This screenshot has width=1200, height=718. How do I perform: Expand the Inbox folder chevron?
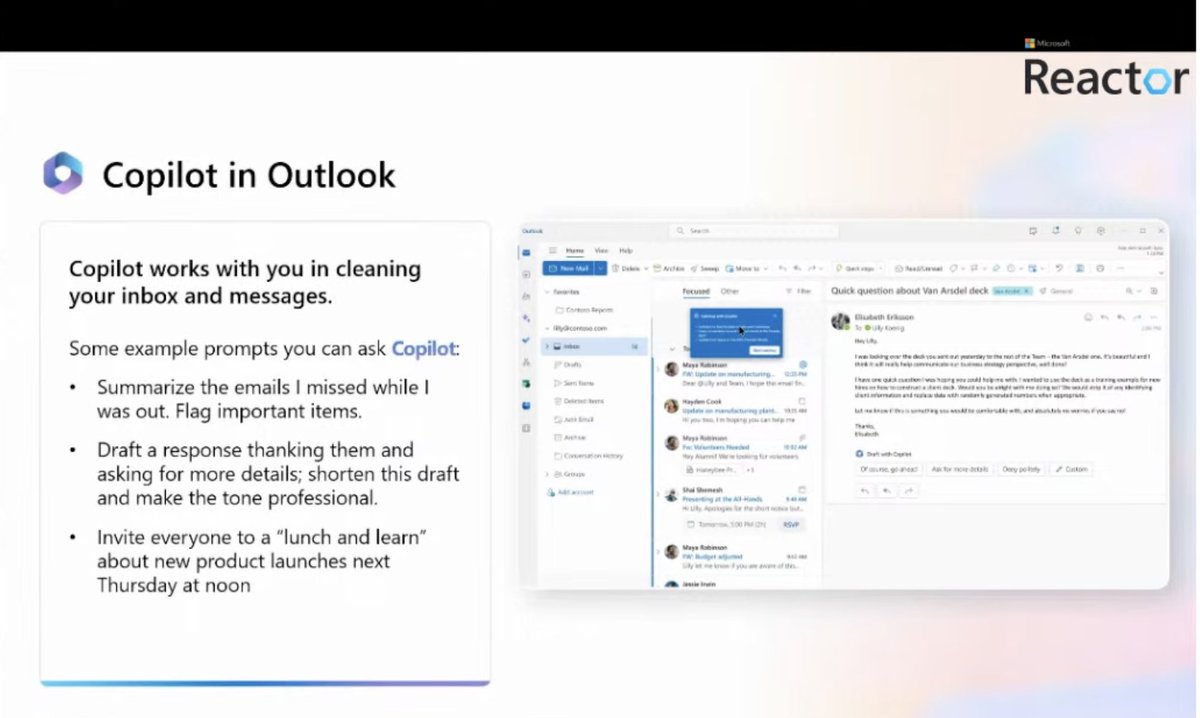pyautogui.click(x=547, y=346)
